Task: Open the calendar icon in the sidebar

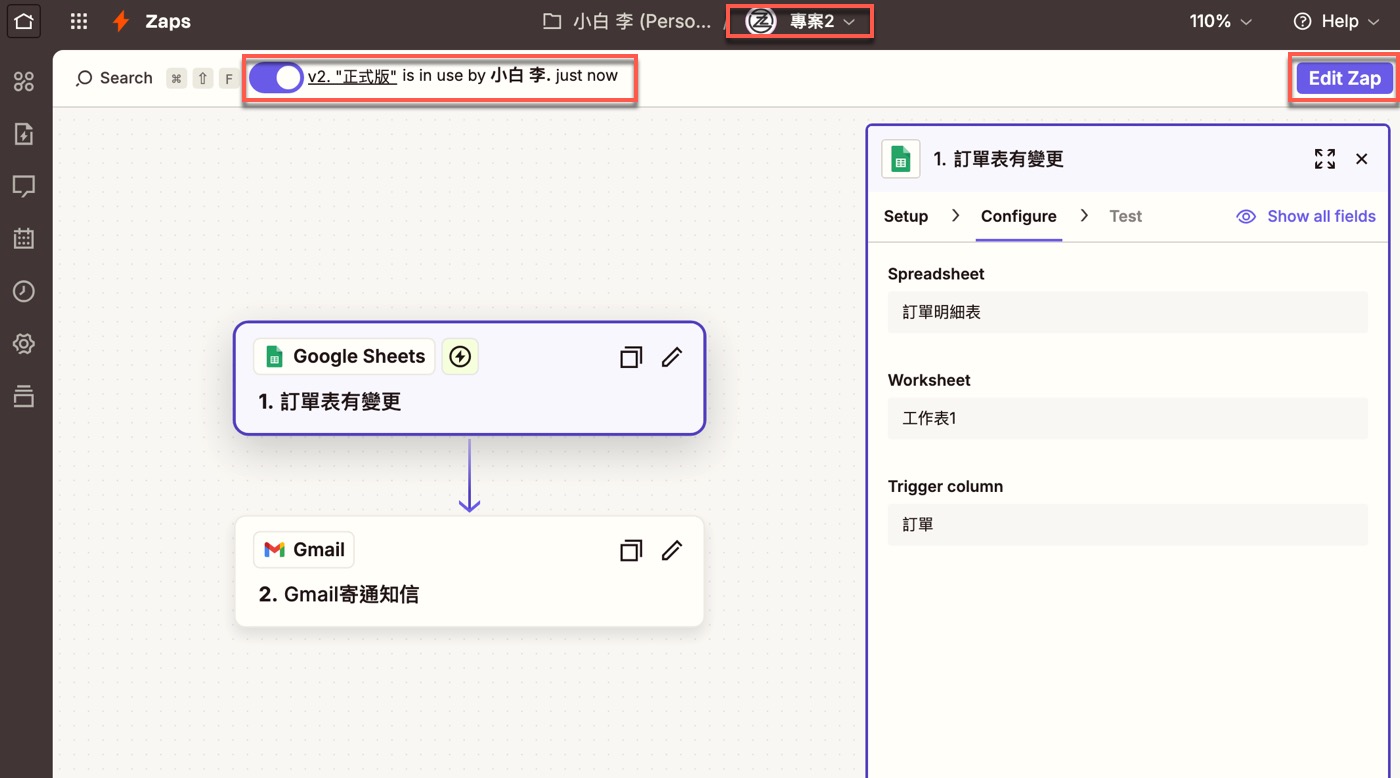Action: point(24,238)
